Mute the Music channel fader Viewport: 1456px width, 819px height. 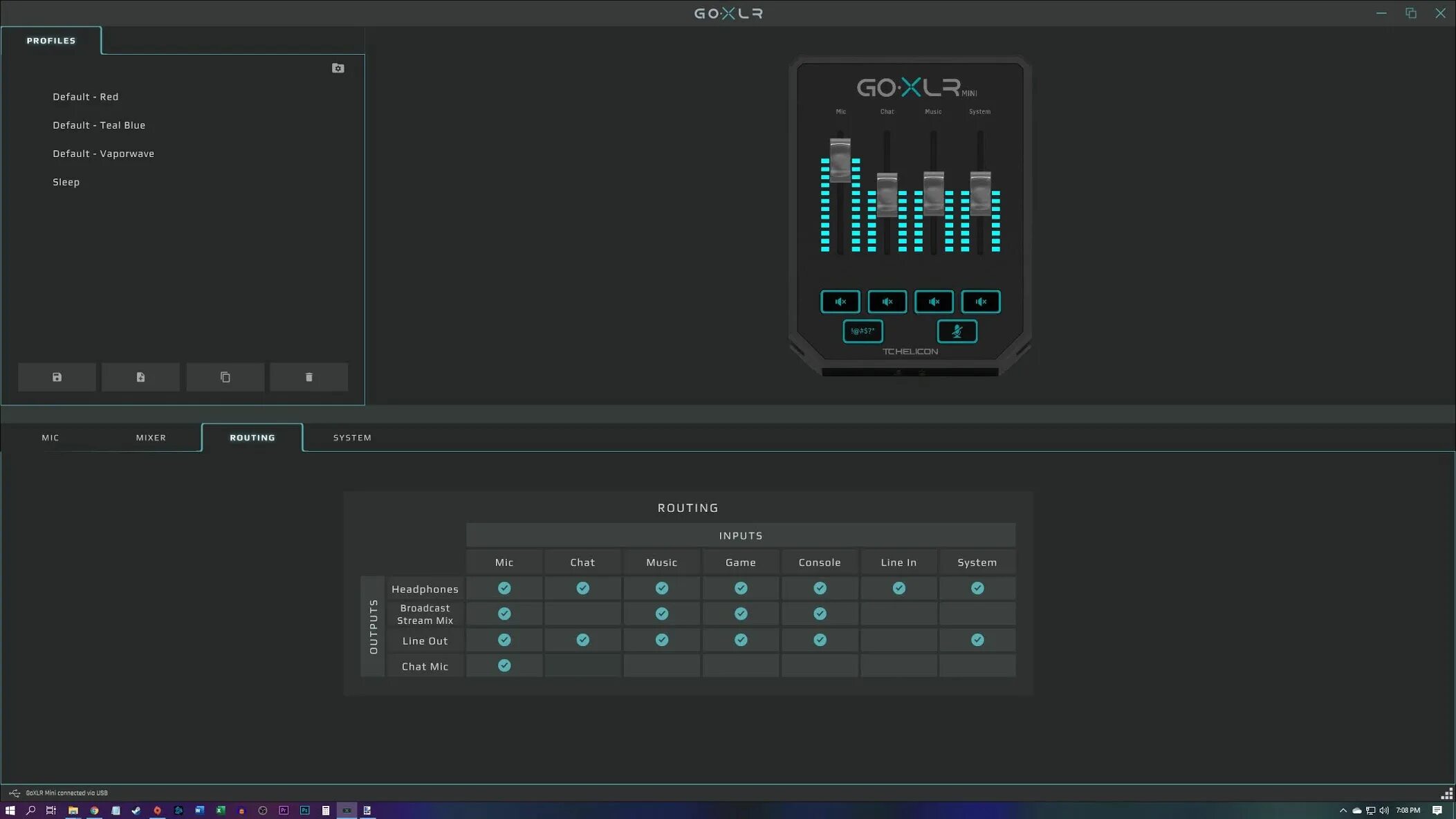point(934,302)
